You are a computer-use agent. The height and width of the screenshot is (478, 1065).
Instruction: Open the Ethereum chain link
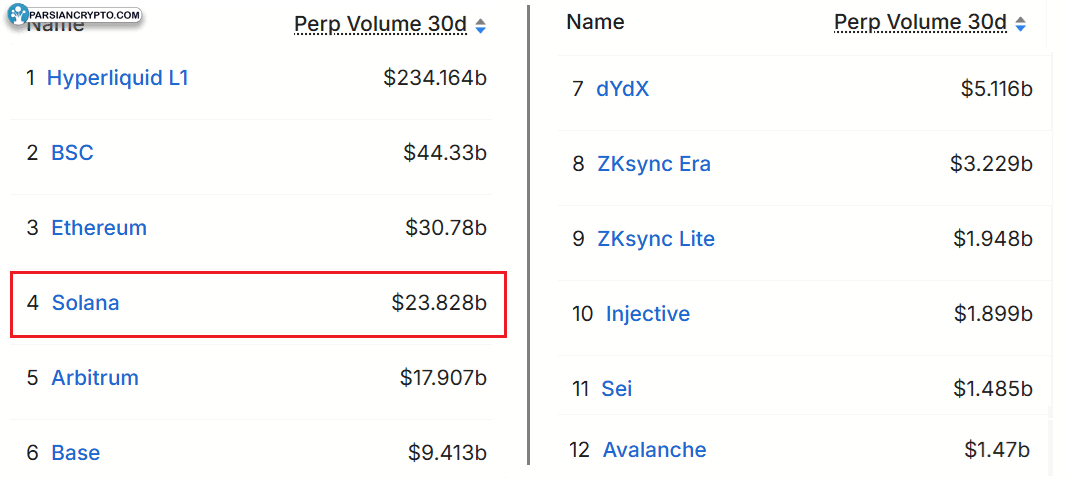99,228
